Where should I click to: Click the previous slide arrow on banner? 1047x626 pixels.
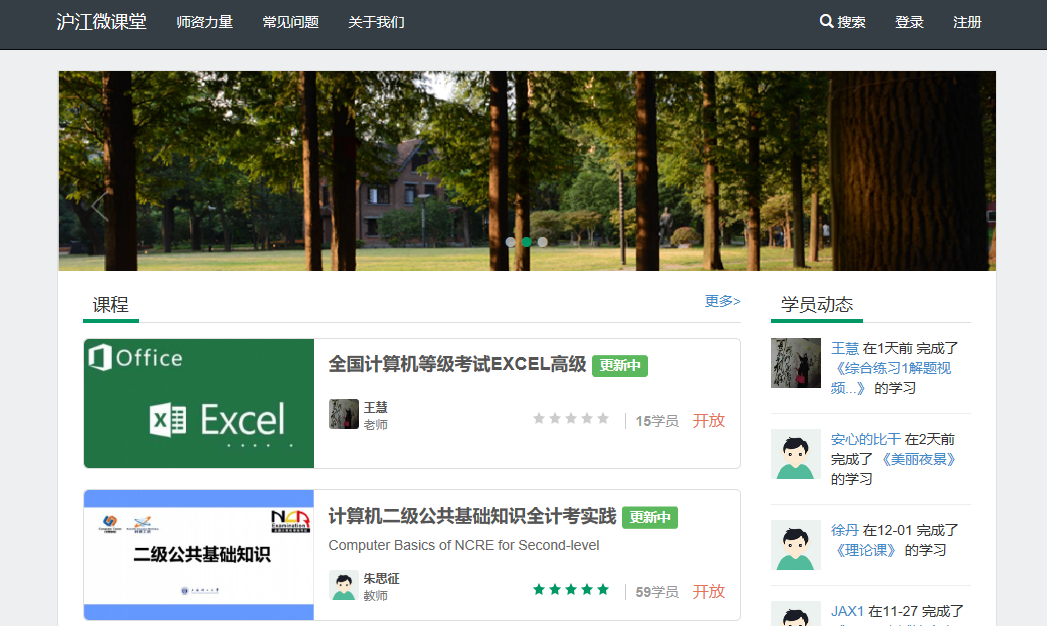(x=99, y=207)
